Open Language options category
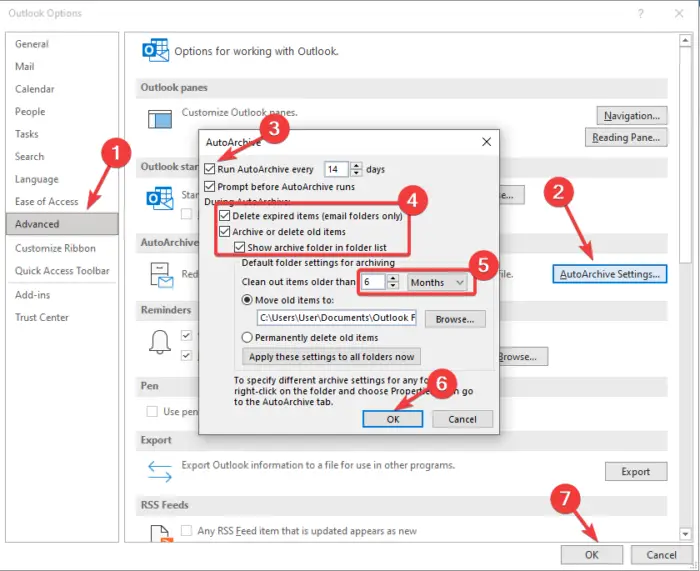This screenshot has width=700, height=571. (x=62, y=179)
